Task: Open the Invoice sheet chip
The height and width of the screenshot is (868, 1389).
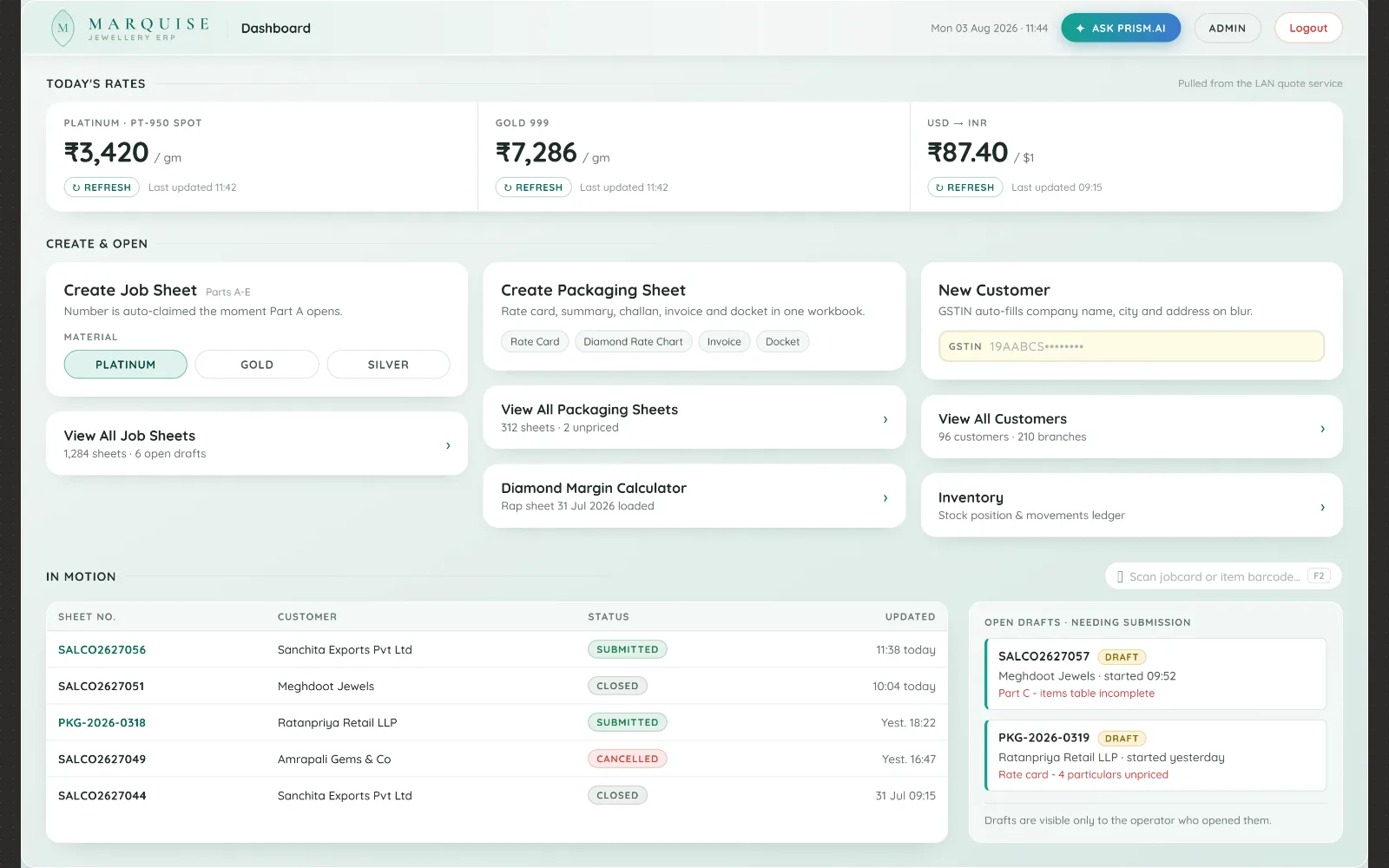Action: click(x=724, y=342)
